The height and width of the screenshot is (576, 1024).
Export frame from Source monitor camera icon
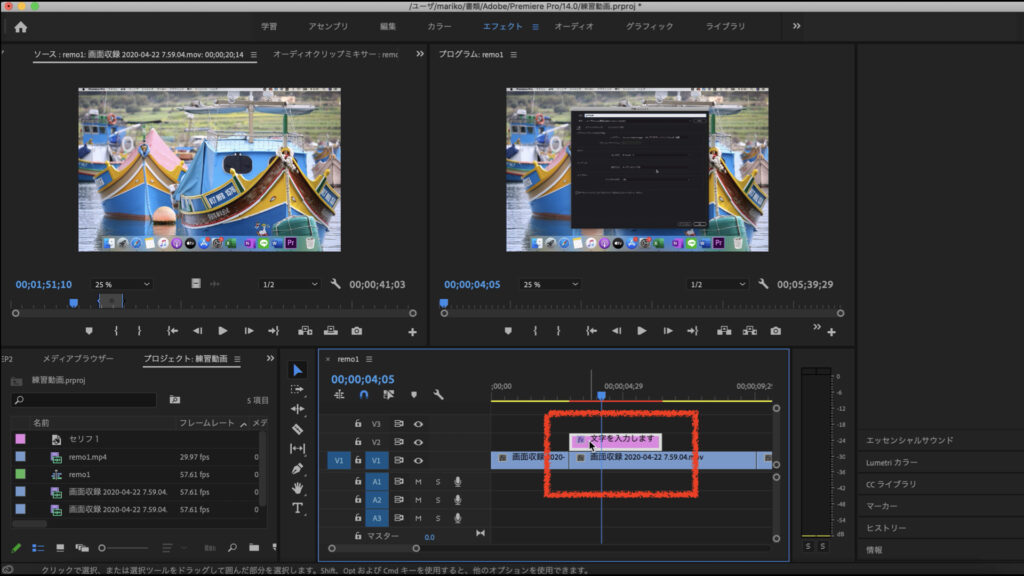[357, 331]
